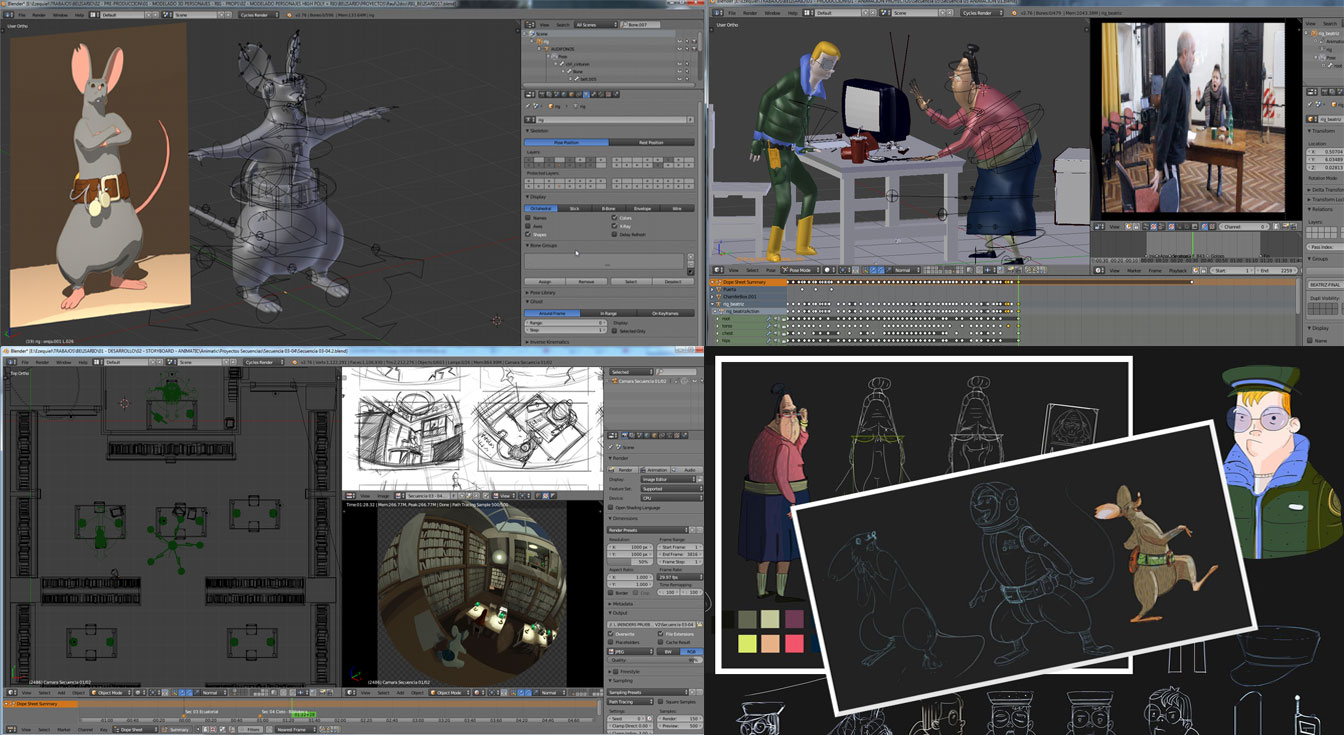
Task: Click Deselect button under Bone Groups
Action: [x=673, y=281]
